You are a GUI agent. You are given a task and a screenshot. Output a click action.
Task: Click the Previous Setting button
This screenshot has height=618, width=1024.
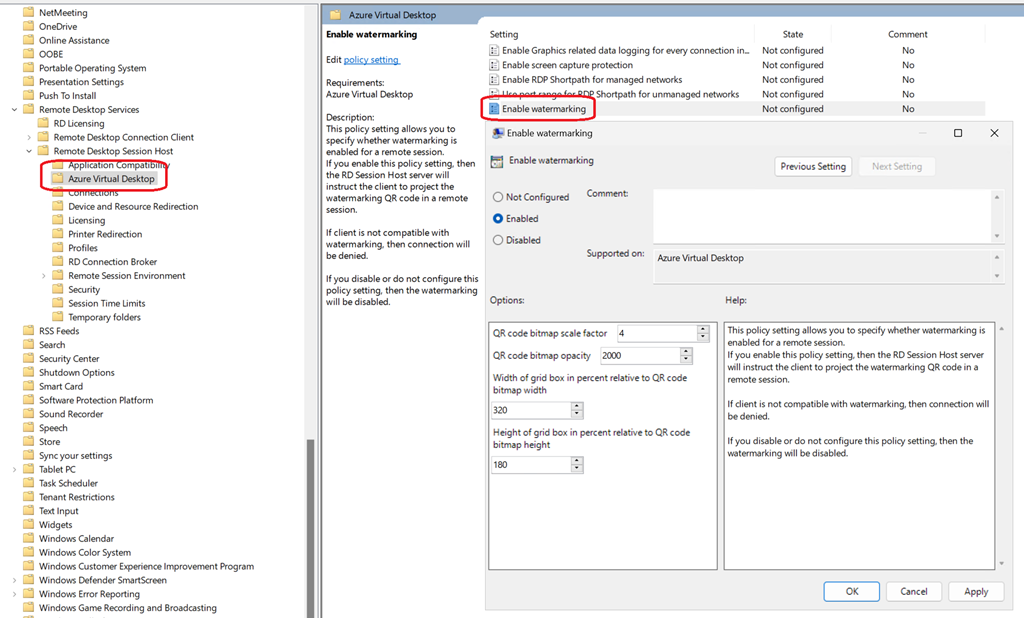(x=813, y=167)
